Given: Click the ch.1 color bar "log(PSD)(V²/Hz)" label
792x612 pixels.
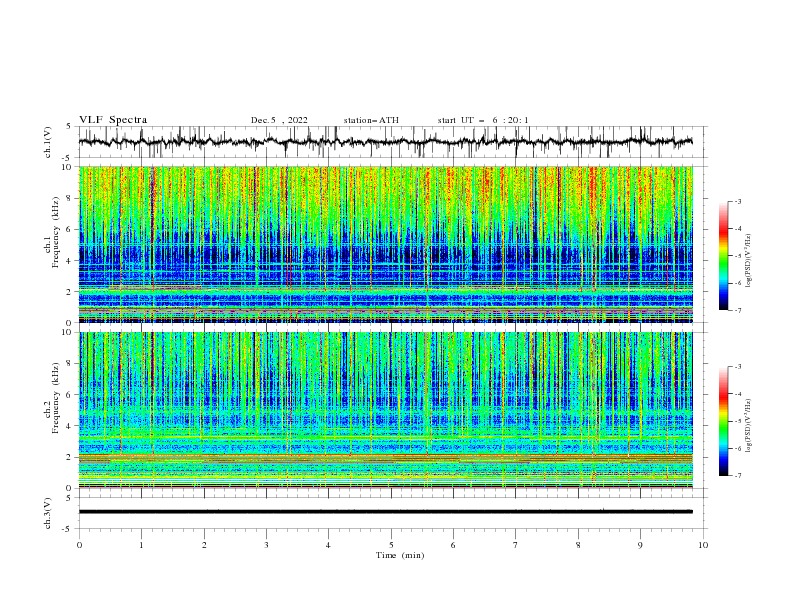Looking at the screenshot, I should tap(749, 261).
